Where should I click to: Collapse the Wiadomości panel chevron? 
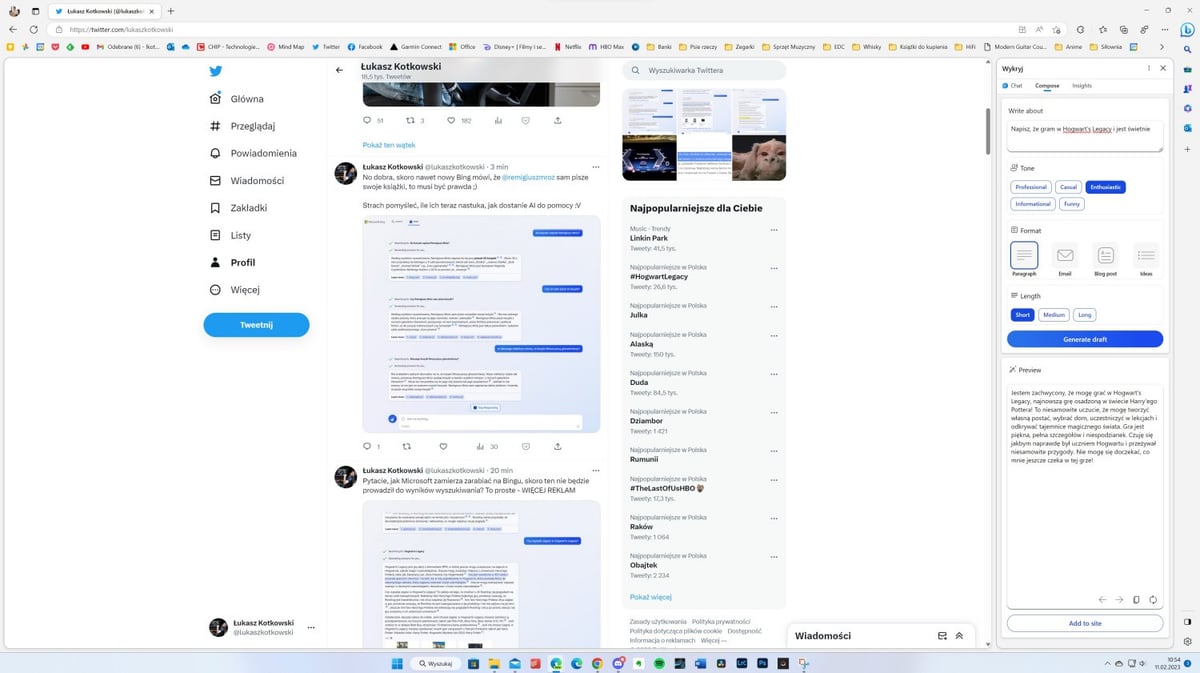click(x=958, y=634)
